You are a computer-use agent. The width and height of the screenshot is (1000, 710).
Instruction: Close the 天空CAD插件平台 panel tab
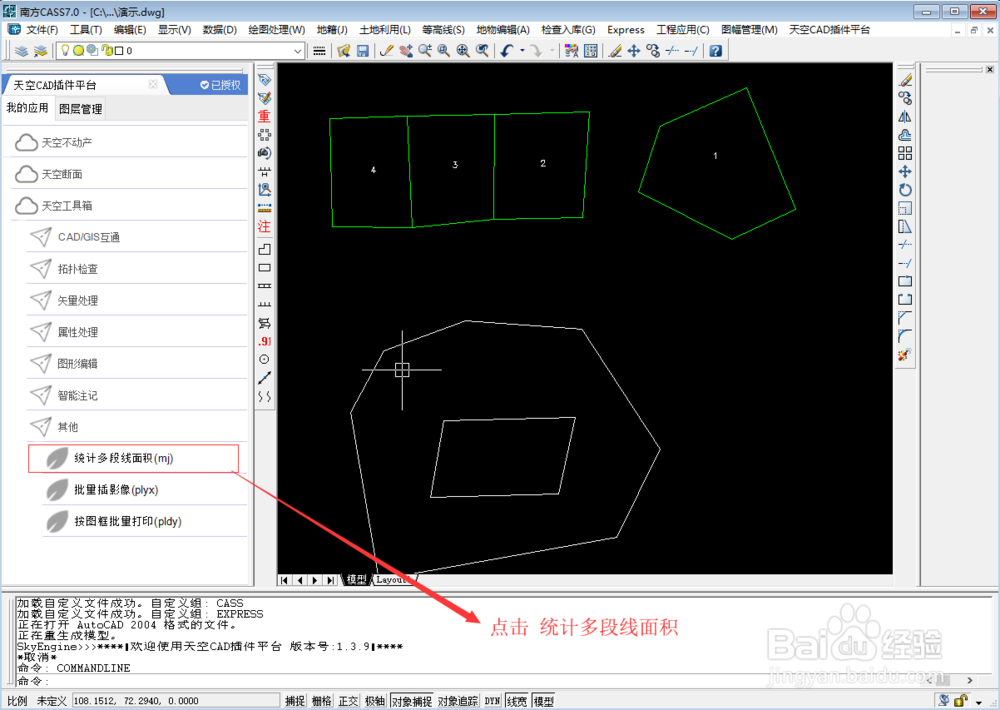point(153,84)
